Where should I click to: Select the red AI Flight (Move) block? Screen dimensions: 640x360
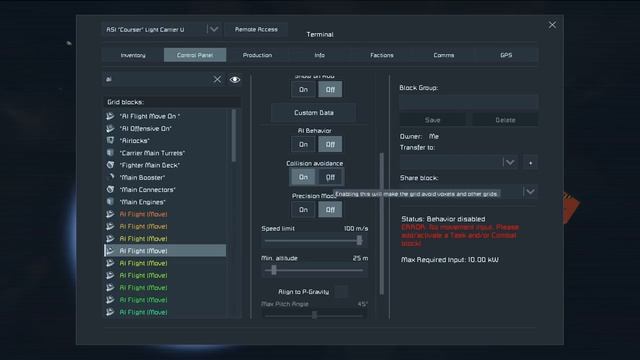(x=165, y=214)
